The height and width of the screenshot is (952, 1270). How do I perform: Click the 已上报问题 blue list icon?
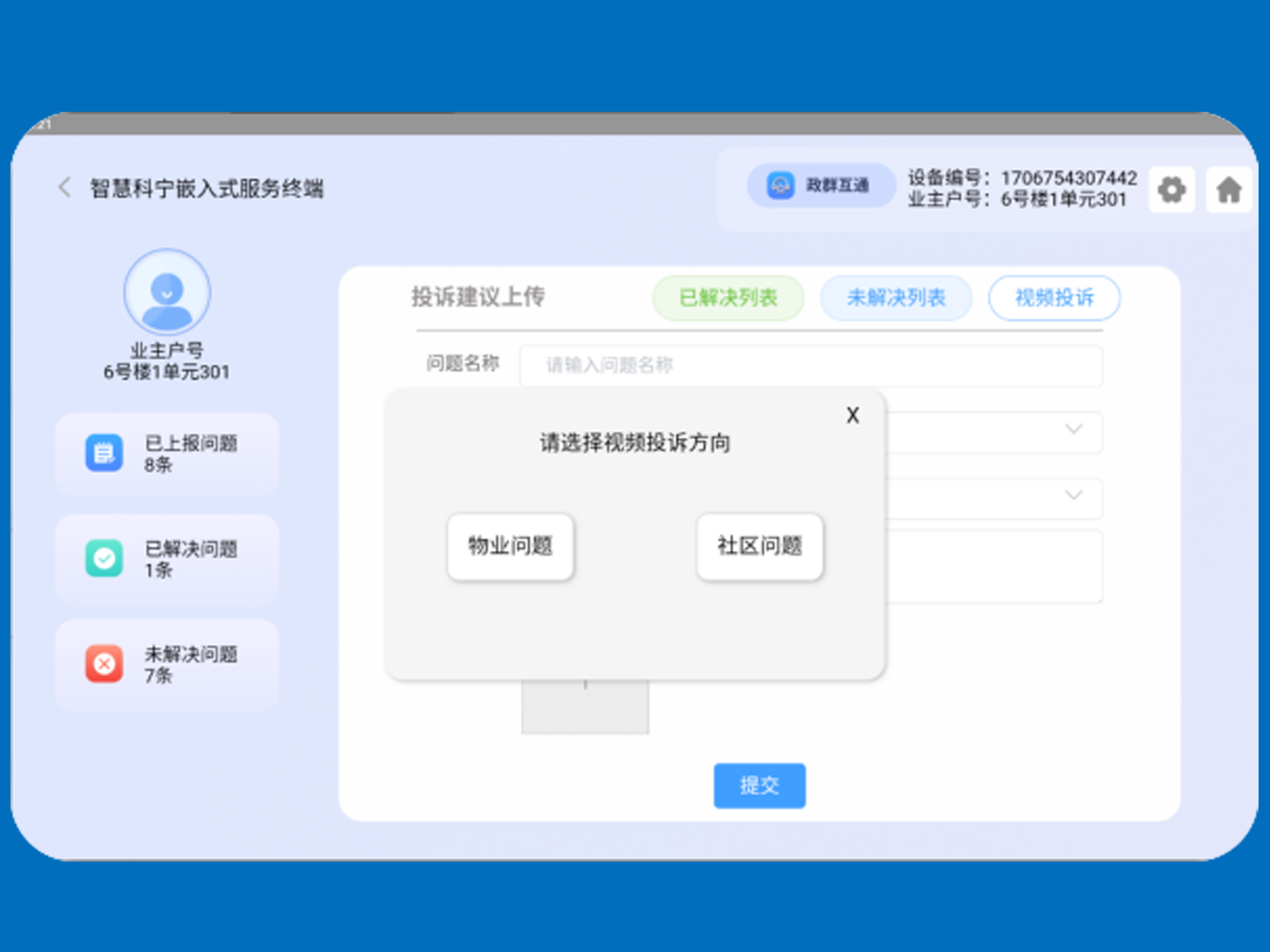[x=104, y=453]
